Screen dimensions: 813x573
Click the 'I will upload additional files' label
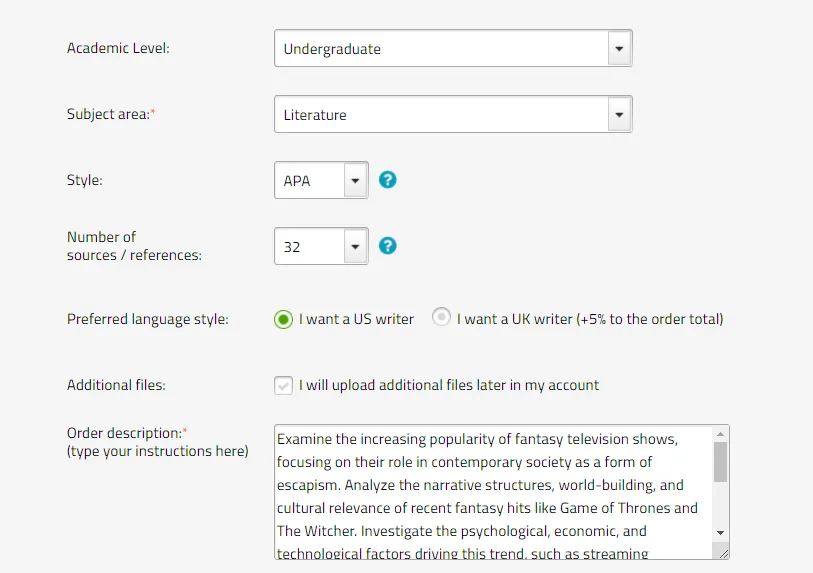click(448, 385)
